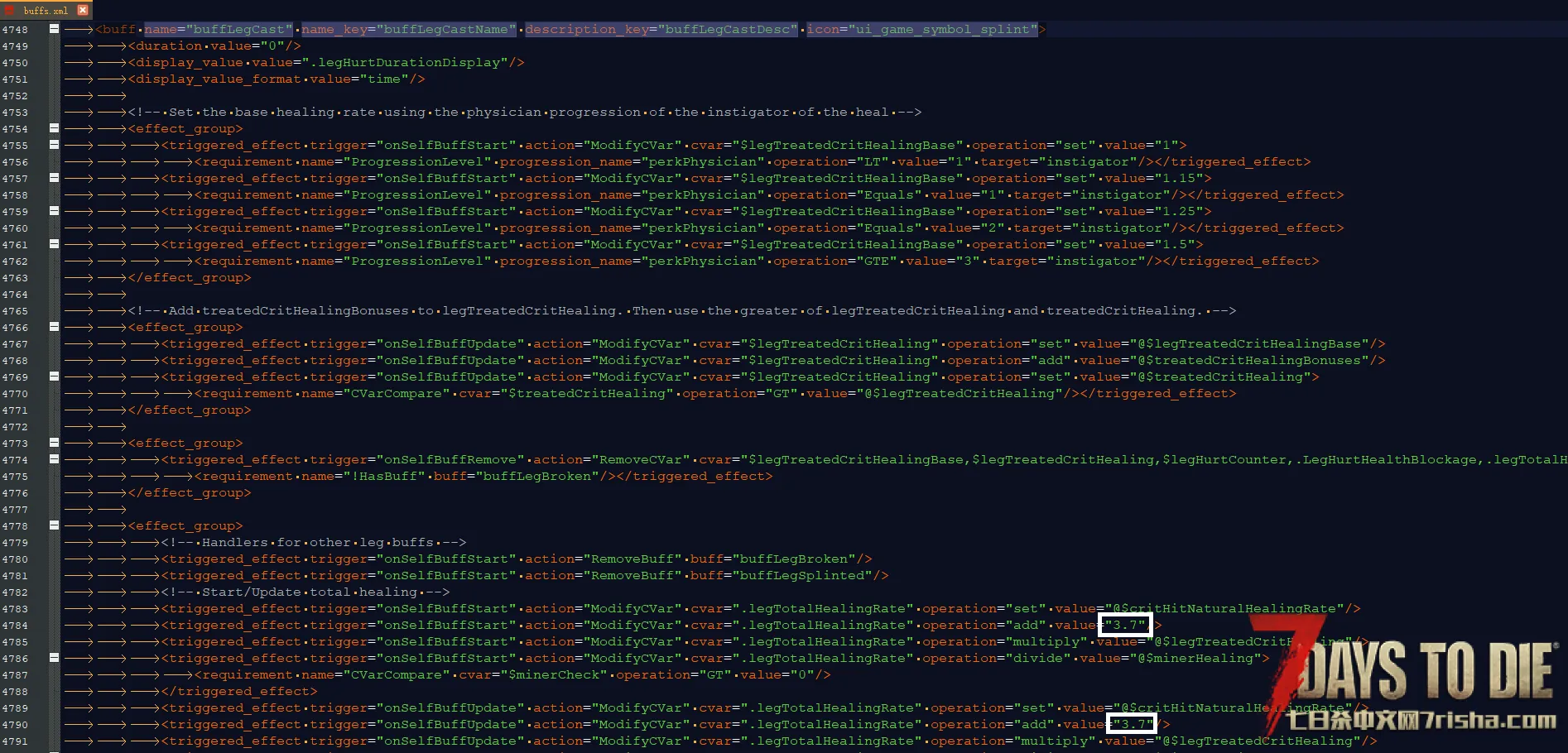Image resolution: width=1568 pixels, height=753 pixels.
Task: Fold the triggered_effect at line 4755
Action: [54, 145]
